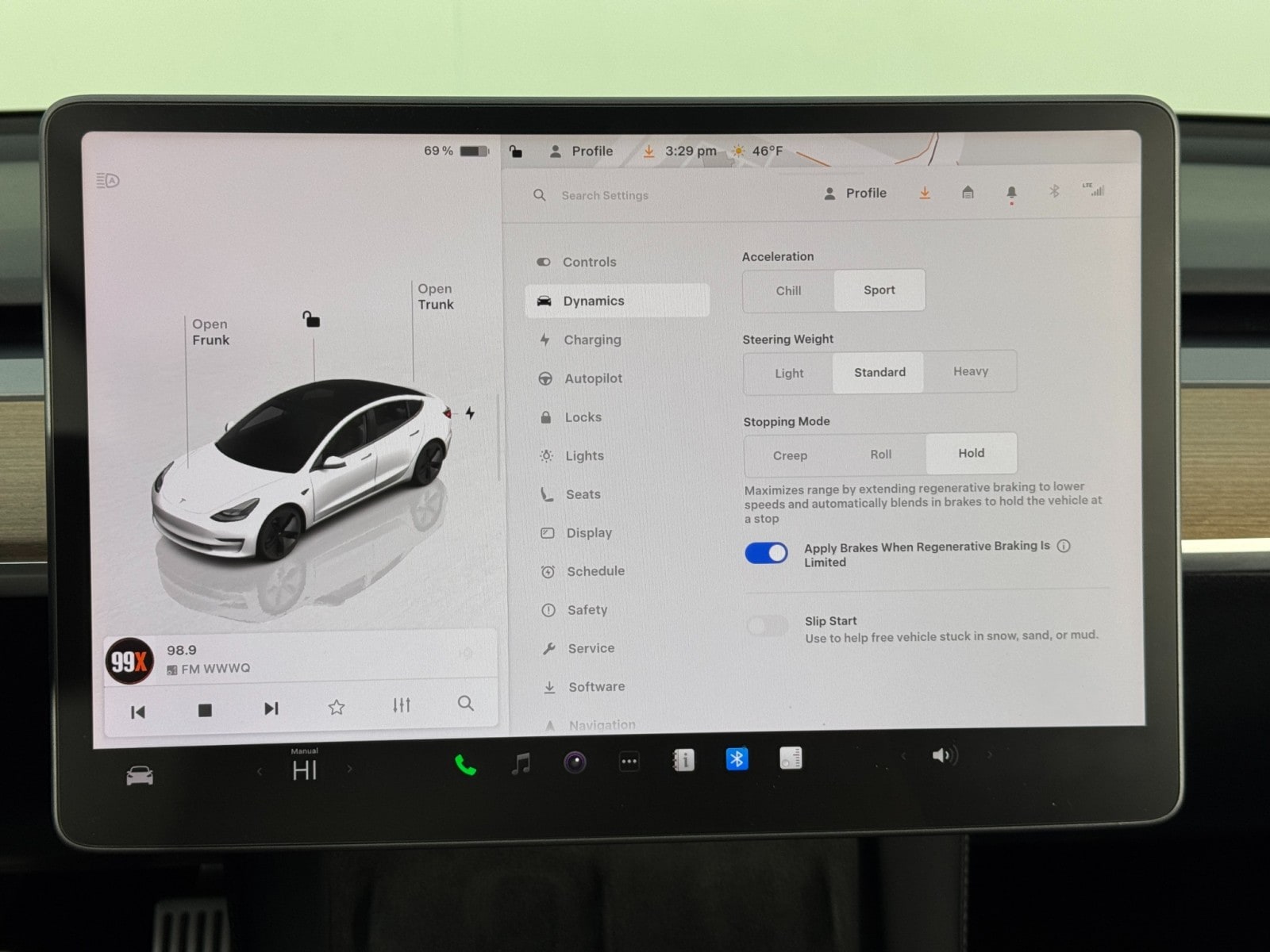The height and width of the screenshot is (952, 1270).
Task: Select Chill acceleration mode
Action: point(788,291)
